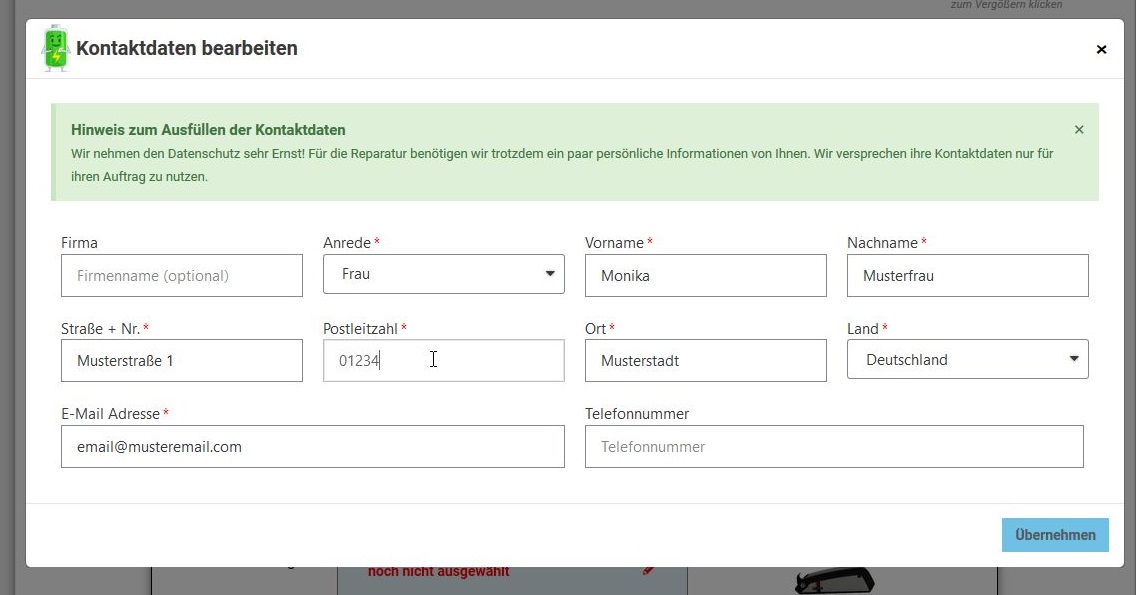Viewport: 1136px width, 595px height.
Task: Focus the E-Mail Adresse input
Action: click(x=312, y=447)
